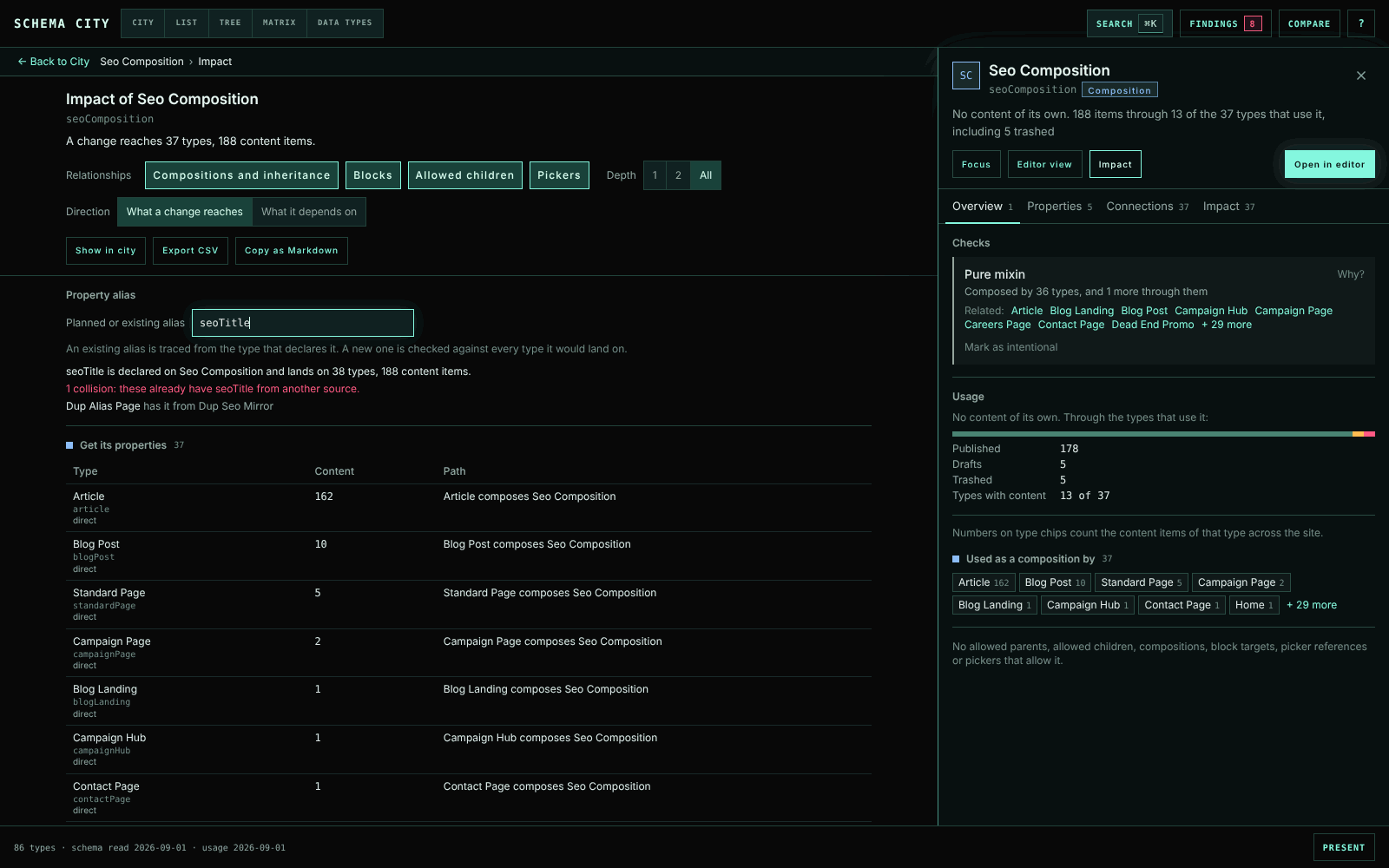Click Export CSV
Image resolution: width=1389 pixels, height=868 pixels.
pos(190,251)
